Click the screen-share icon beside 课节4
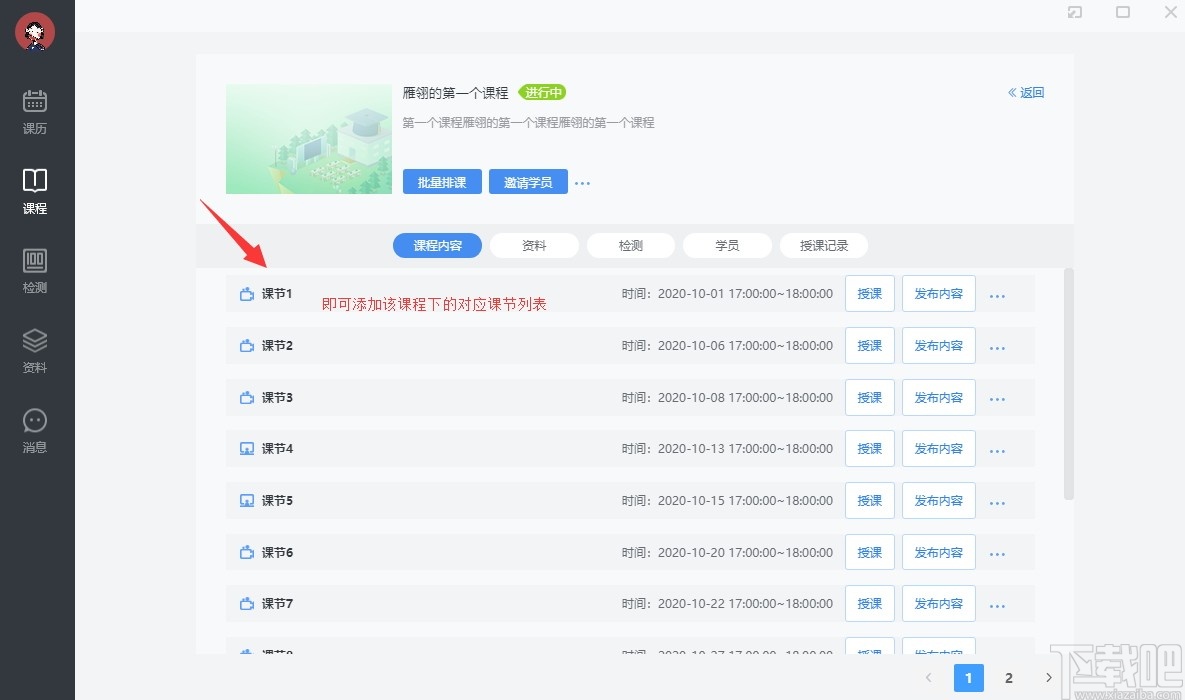 pos(247,448)
